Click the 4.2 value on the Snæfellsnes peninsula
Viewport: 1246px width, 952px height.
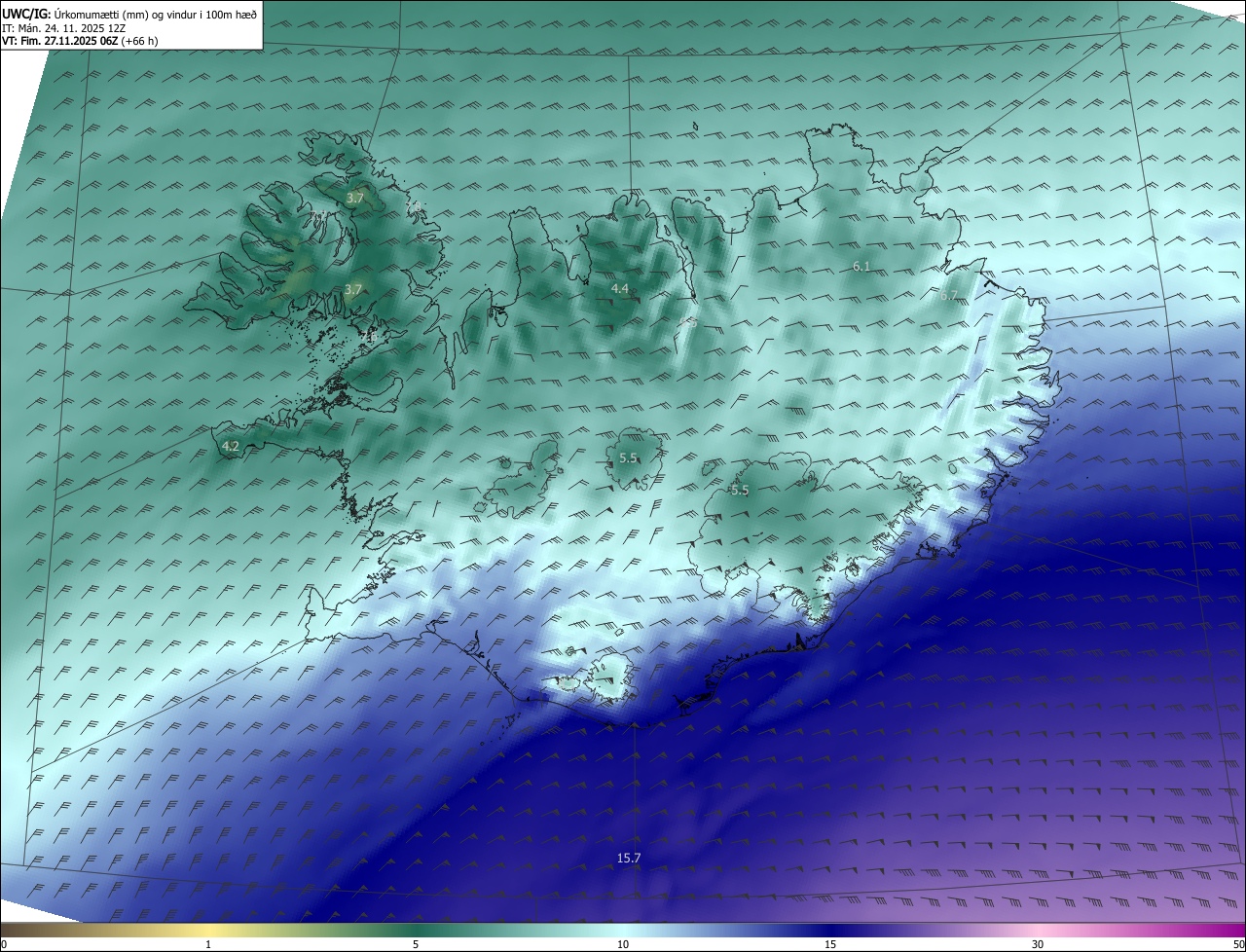coord(231,447)
